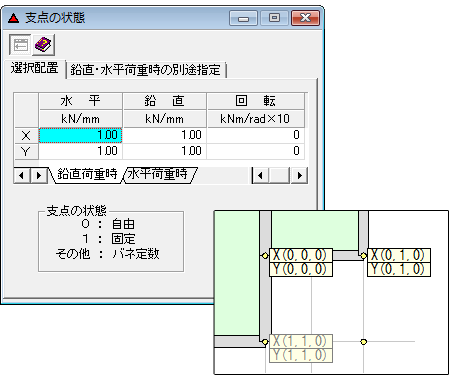Click the X(0, 1, 0) support label
Screen dimensions: 456x382
coord(399,255)
